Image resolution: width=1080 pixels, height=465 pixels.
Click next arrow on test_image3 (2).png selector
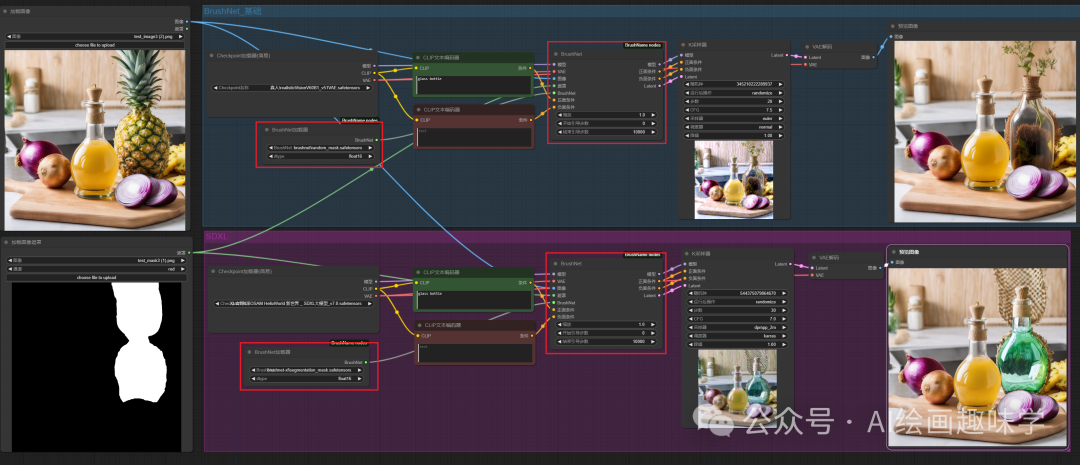point(182,37)
